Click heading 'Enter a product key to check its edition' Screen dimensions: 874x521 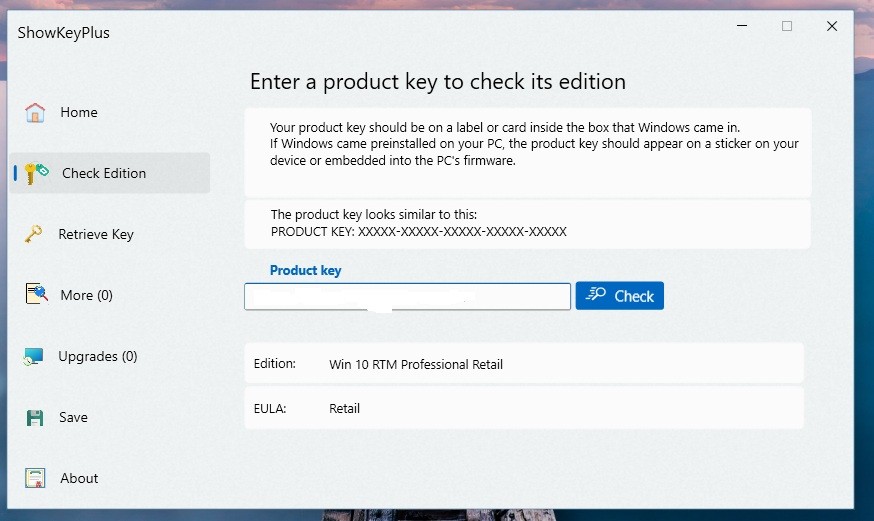(x=438, y=82)
